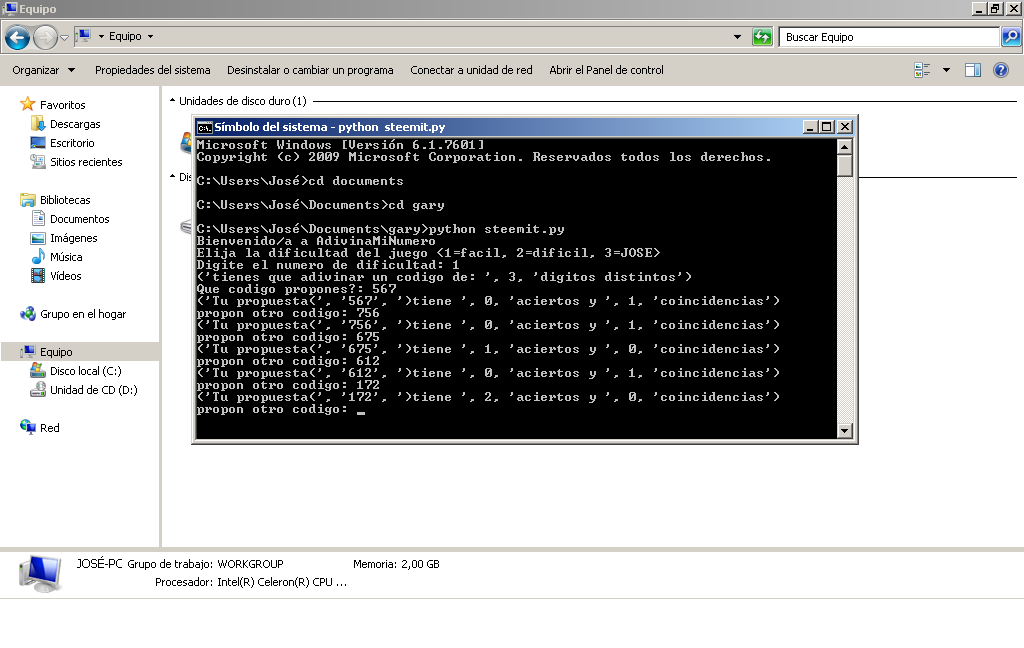Click the WORKGROUP text in details pane
Viewport: 1024px width, 648px height.
click(250, 564)
